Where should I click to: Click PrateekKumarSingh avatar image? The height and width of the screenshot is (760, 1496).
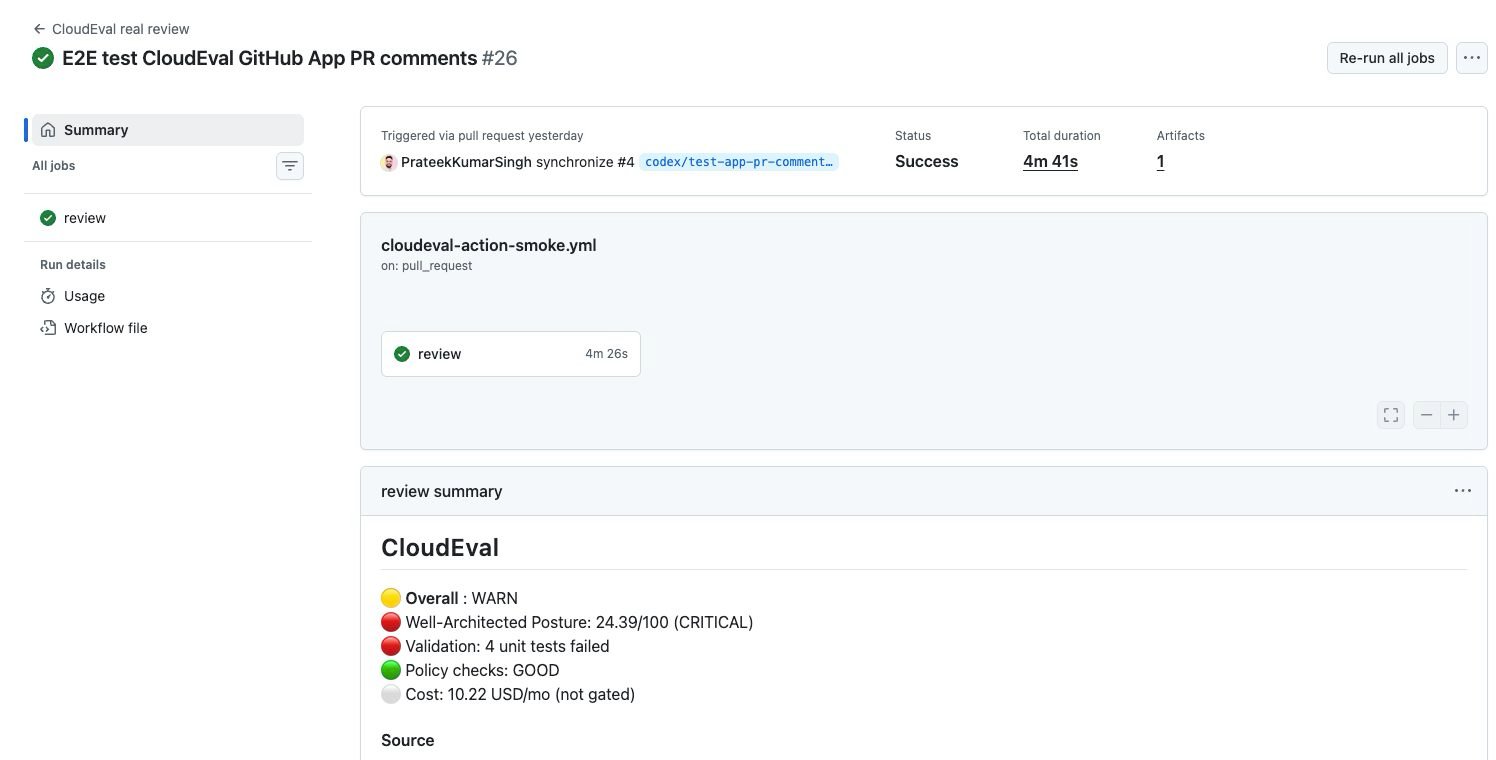click(x=389, y=162)
